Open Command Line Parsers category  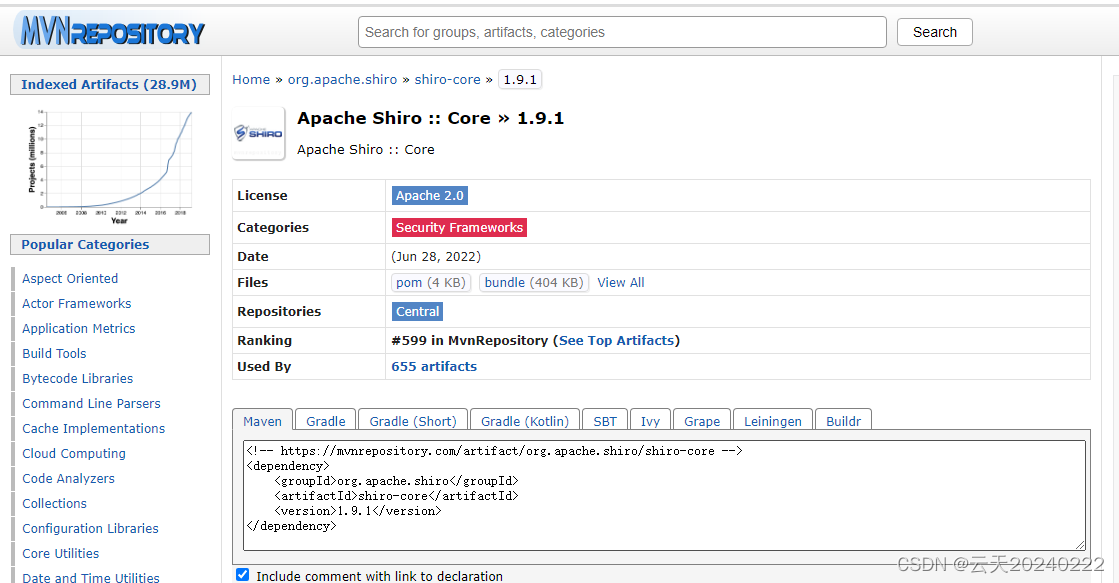(91, 403)
